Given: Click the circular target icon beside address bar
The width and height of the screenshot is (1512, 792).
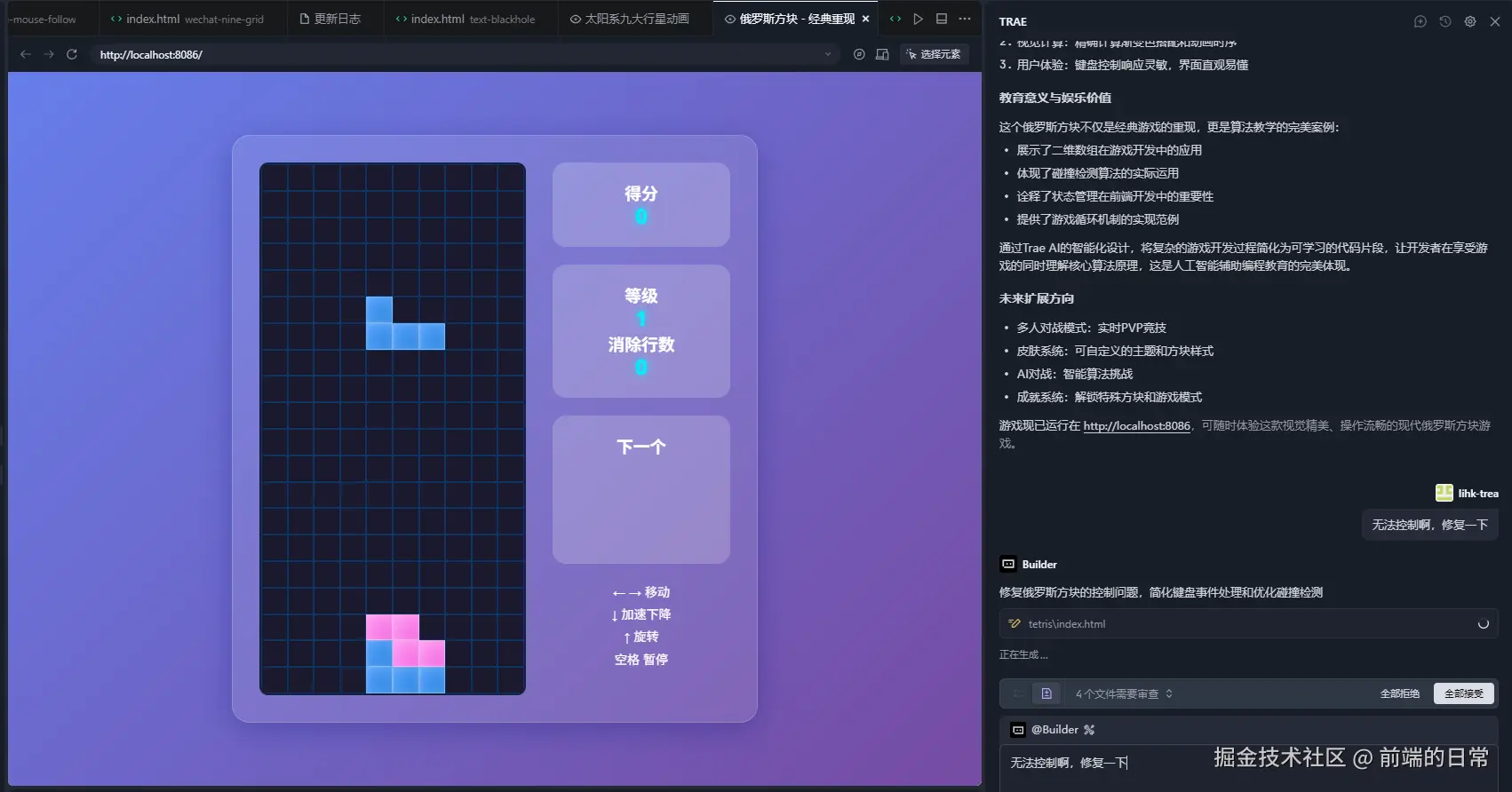Looking at the screenshot, I should click(859, 54).
